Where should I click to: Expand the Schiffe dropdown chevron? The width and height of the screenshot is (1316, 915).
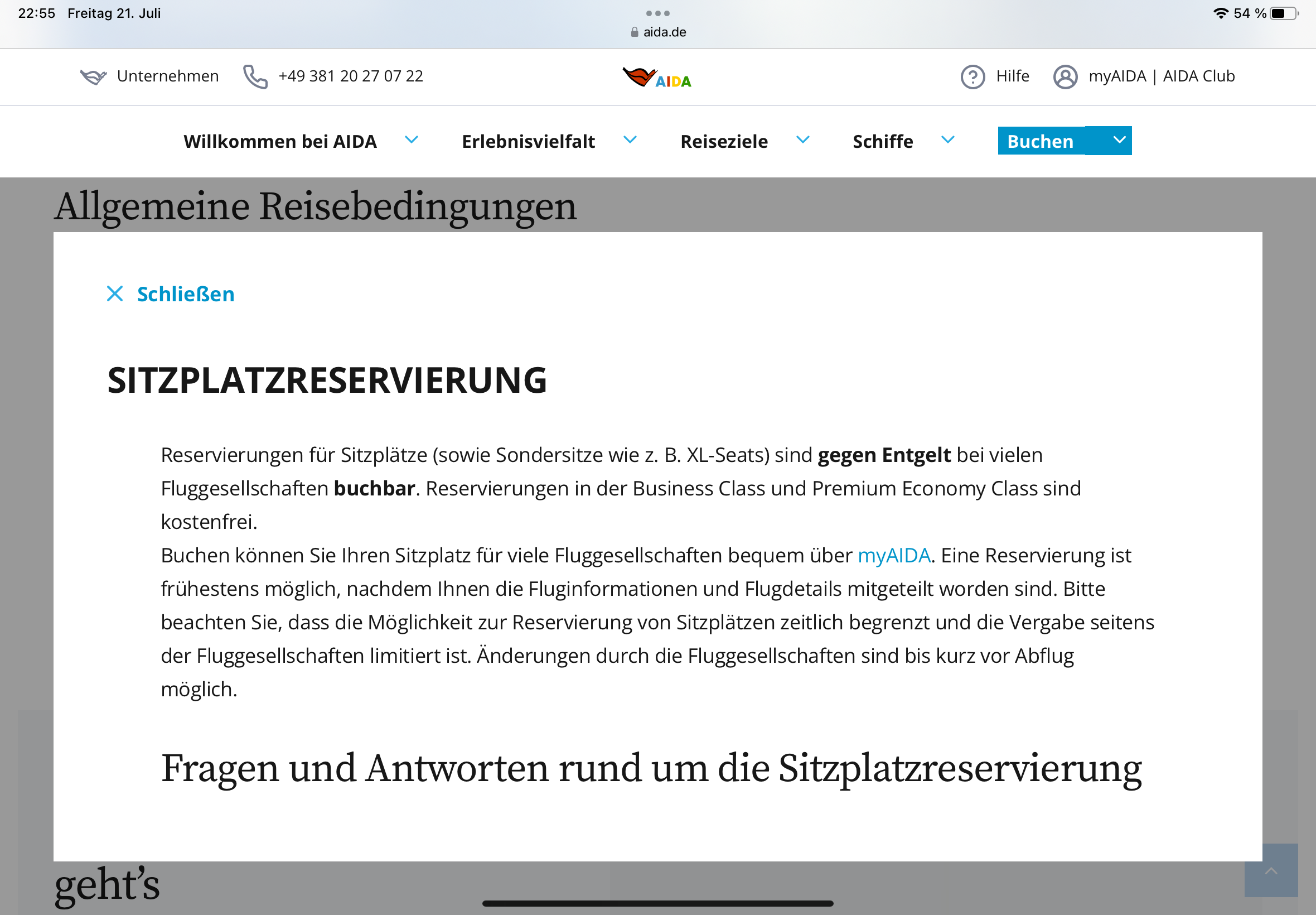(x=947, y=140)
